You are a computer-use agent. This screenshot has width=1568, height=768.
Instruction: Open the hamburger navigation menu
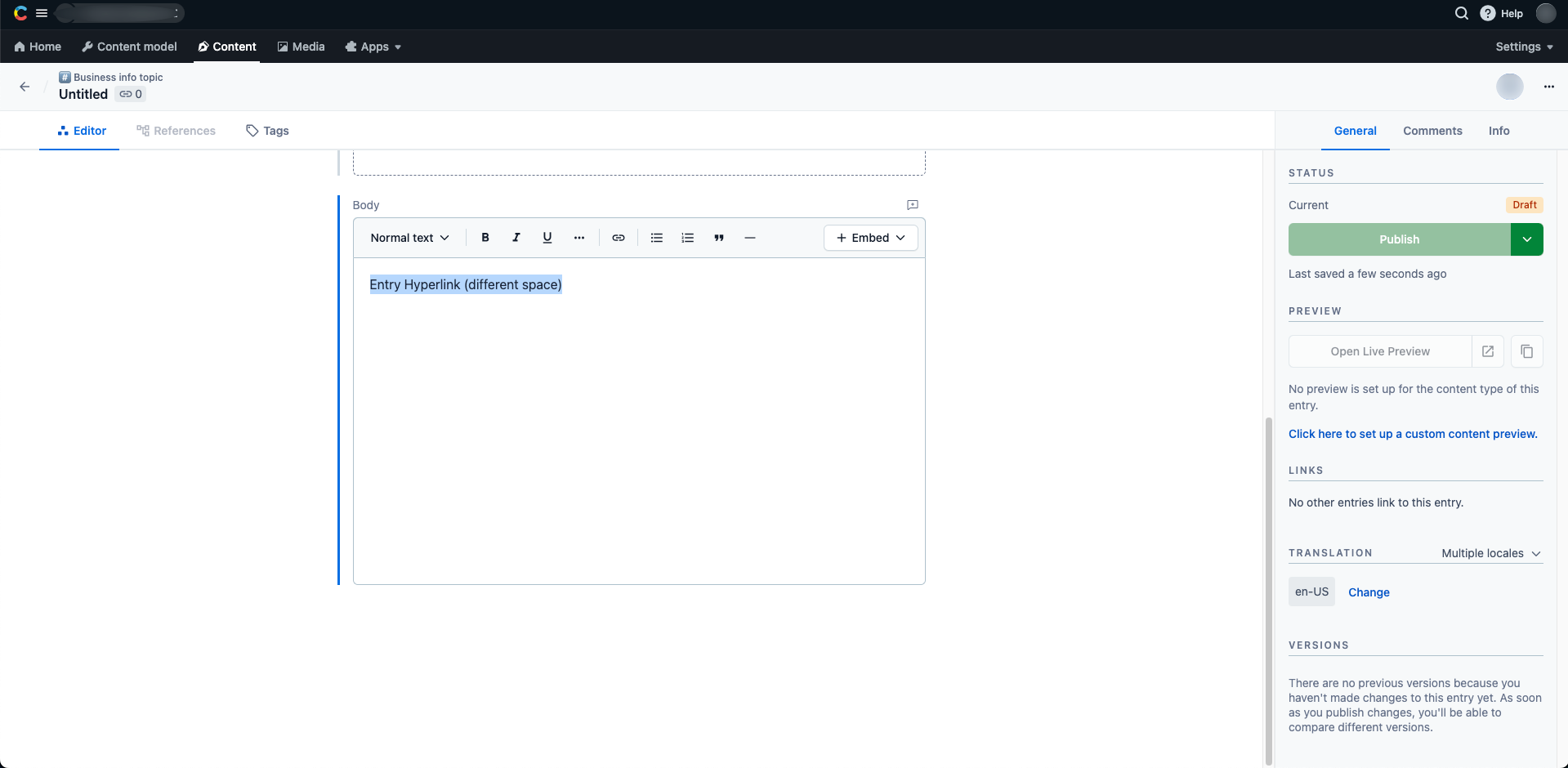(42, 13)
